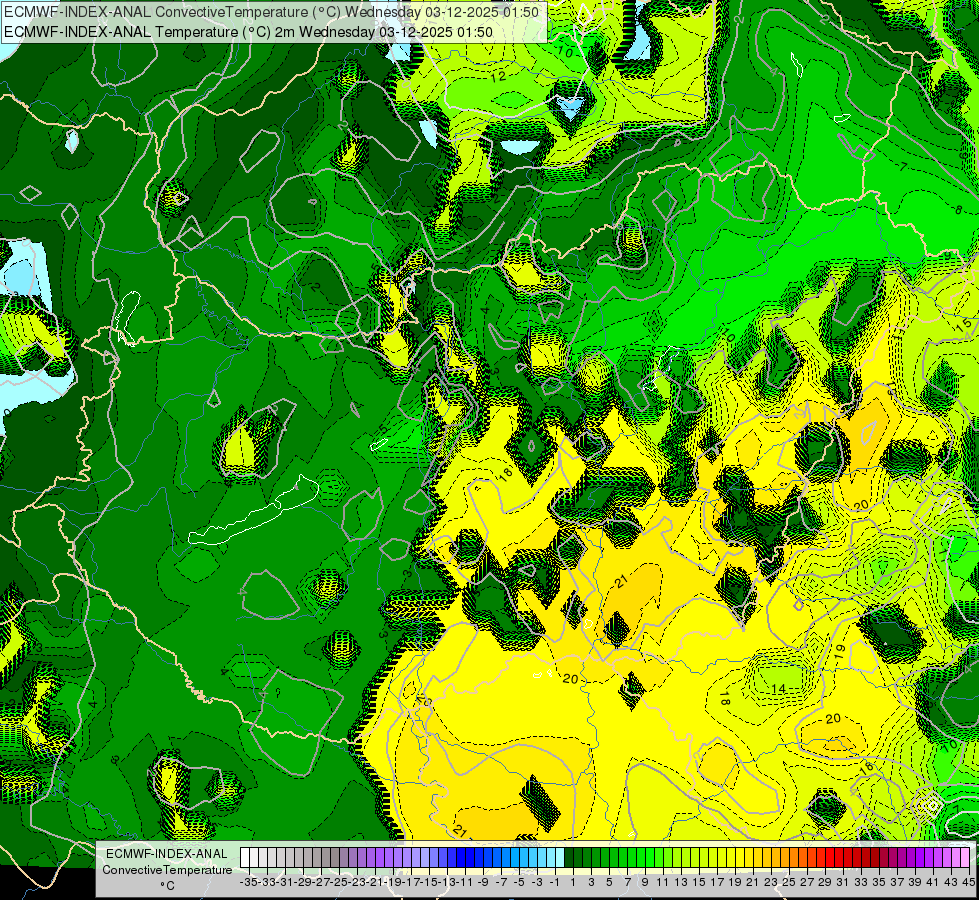
Task: Pick the red legend swatch above 31
Action: (x=839, y=858)
